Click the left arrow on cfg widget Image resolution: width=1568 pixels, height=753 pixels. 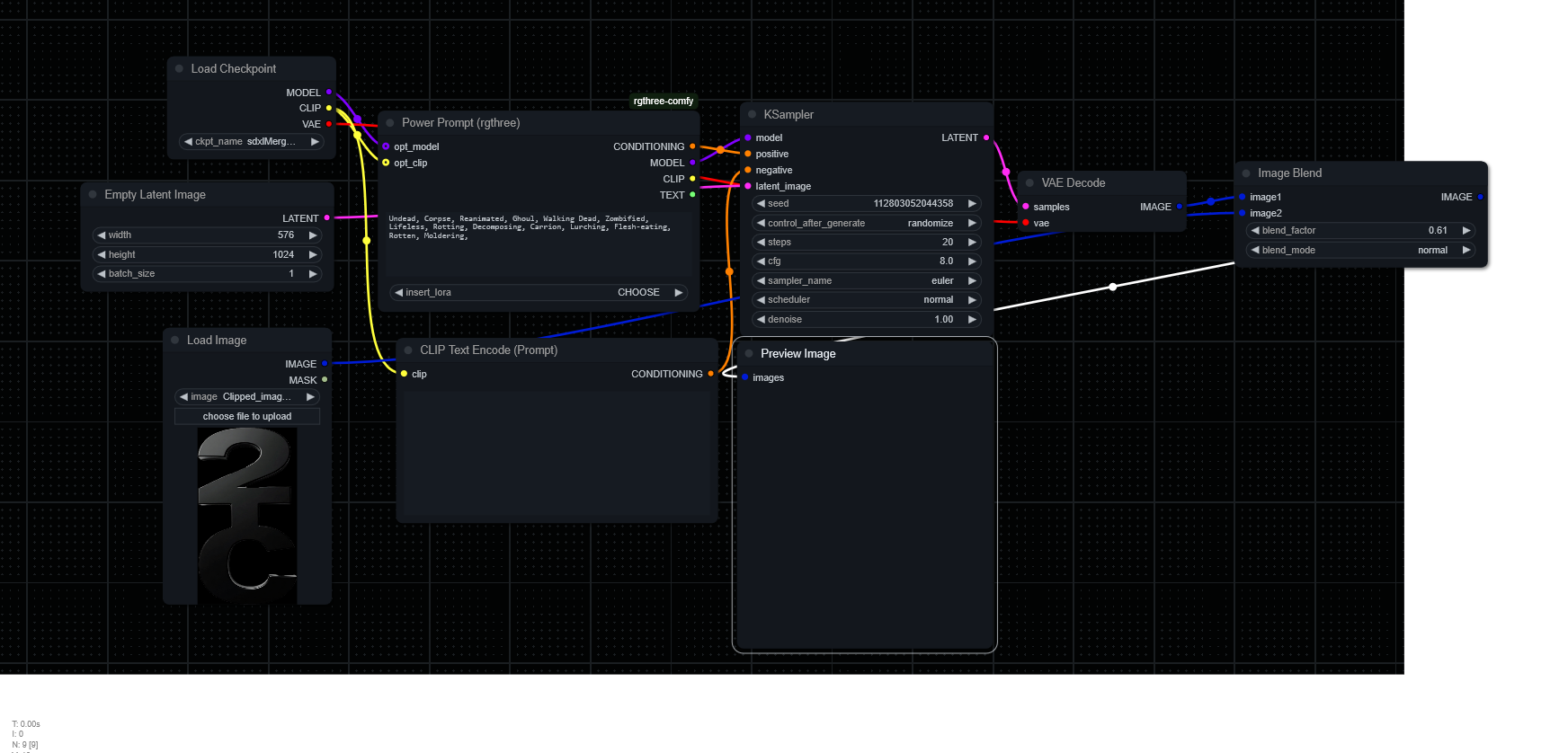[x=761, y=261]
